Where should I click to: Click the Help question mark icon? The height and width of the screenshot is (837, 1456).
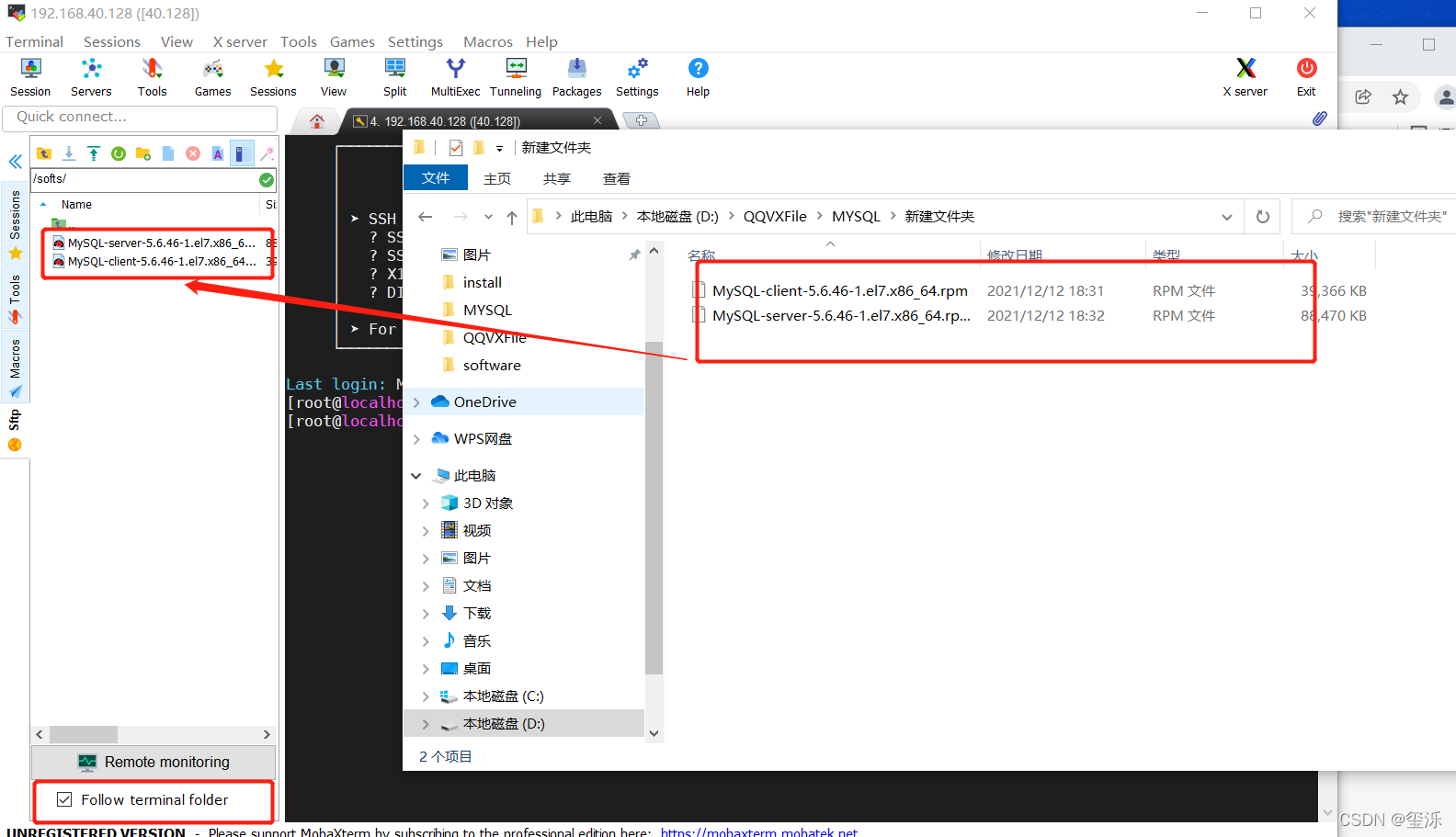(x=698, y=77)
